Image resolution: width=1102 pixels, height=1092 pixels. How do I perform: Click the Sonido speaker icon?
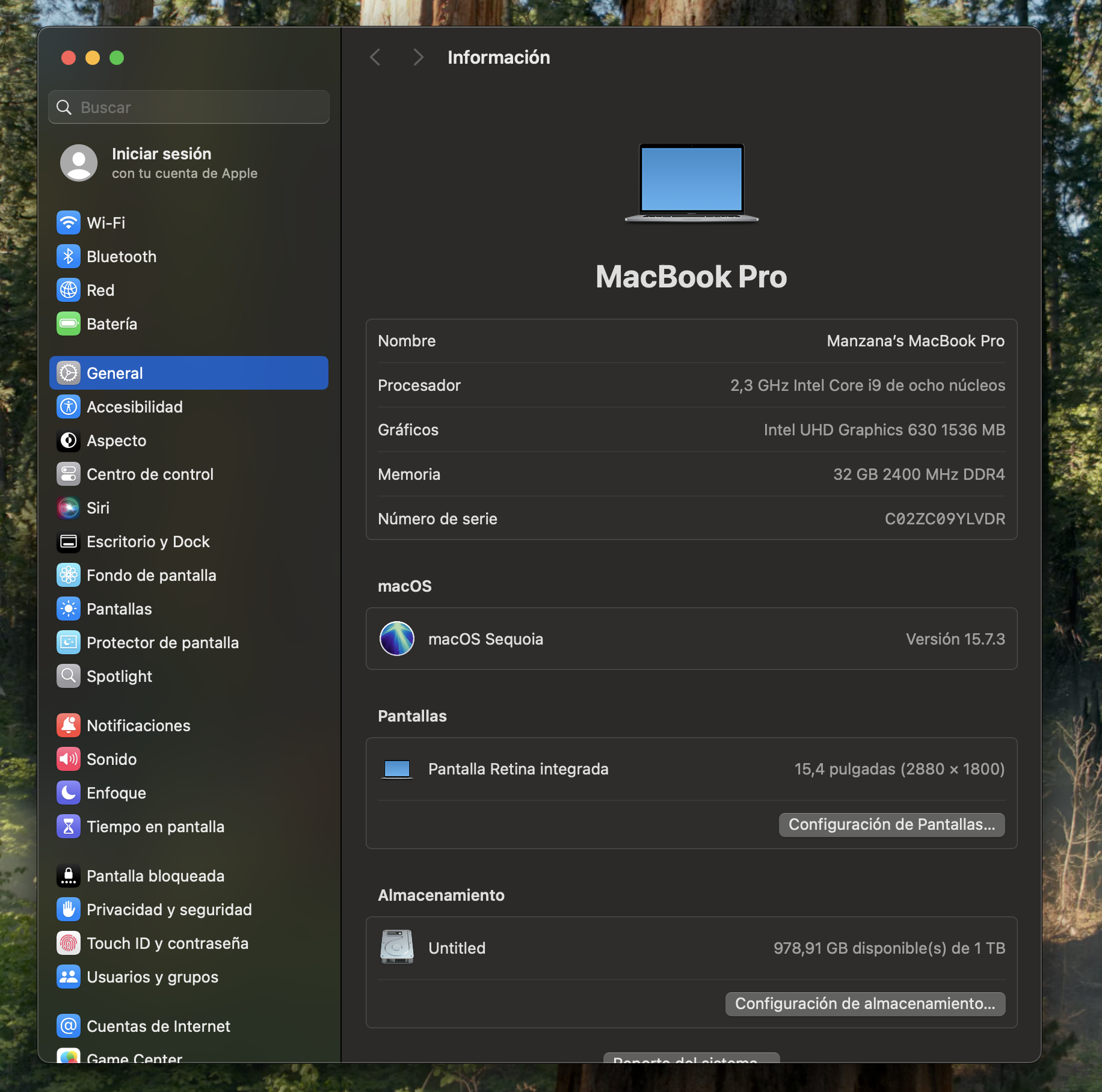tap(69, 759)
